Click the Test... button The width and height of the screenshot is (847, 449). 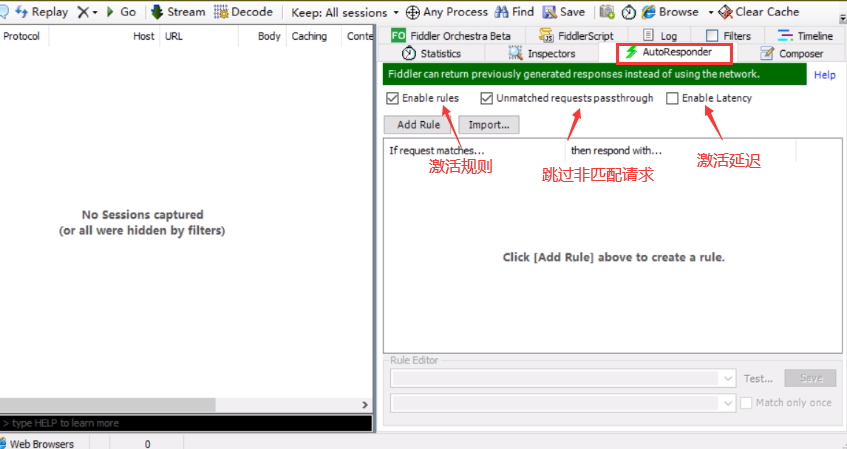pos(758,379)
